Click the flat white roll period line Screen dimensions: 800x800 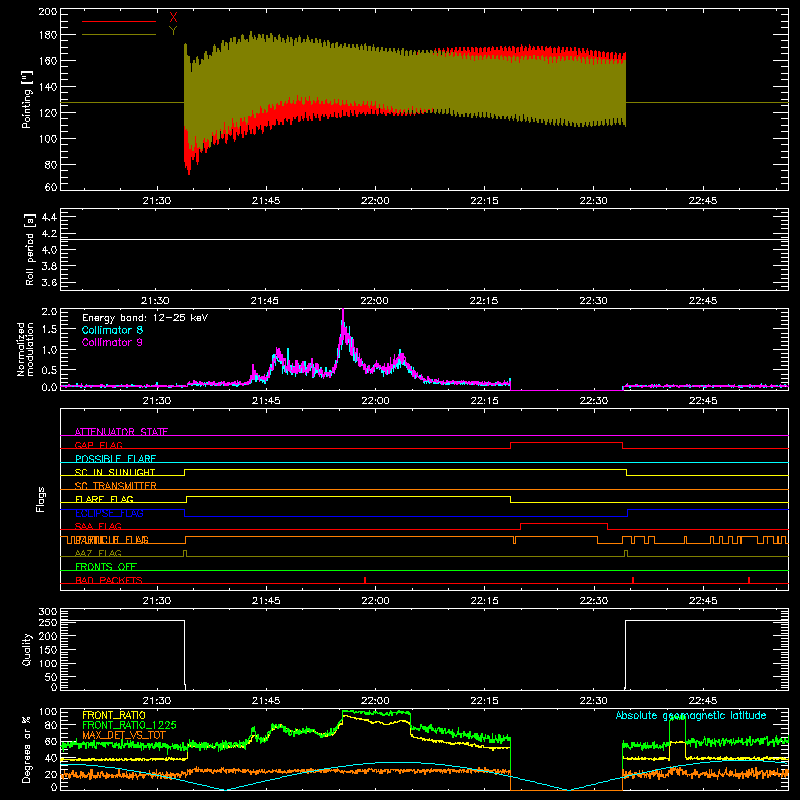(x=424, y=239)
